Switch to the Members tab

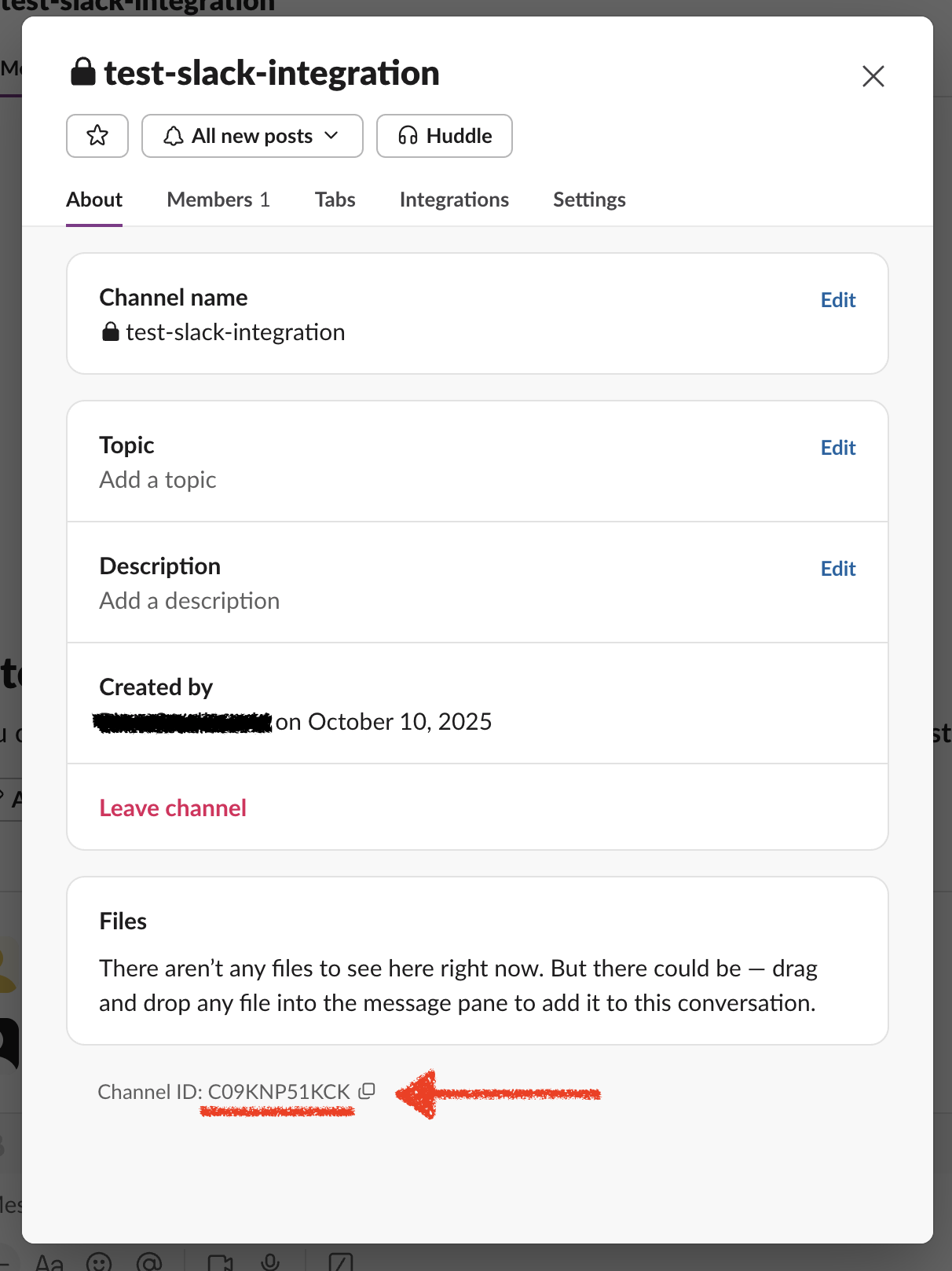218,200
